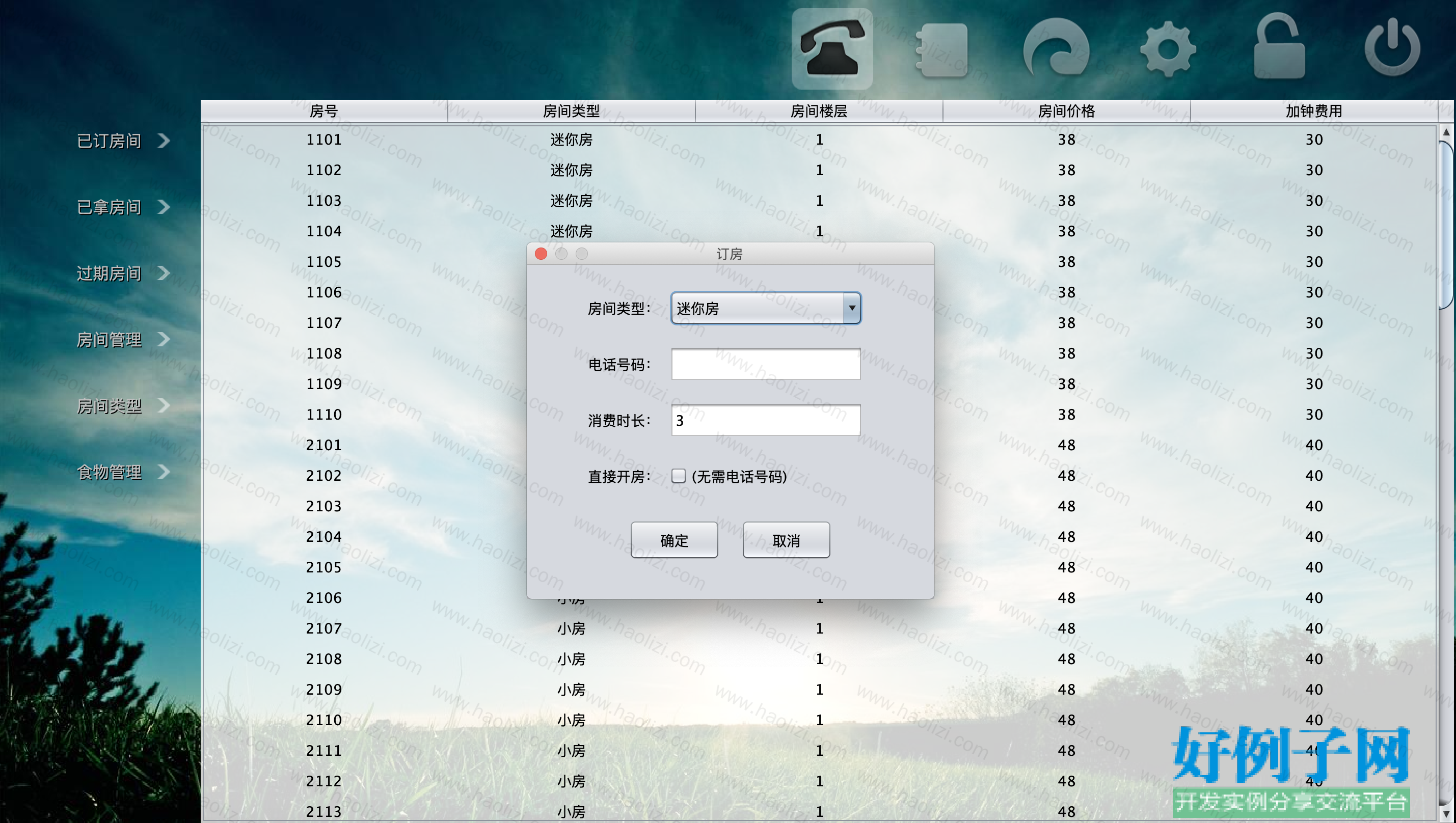Select room 1108 cell
Screen dimensions: 1456x823
coord(324,353)
